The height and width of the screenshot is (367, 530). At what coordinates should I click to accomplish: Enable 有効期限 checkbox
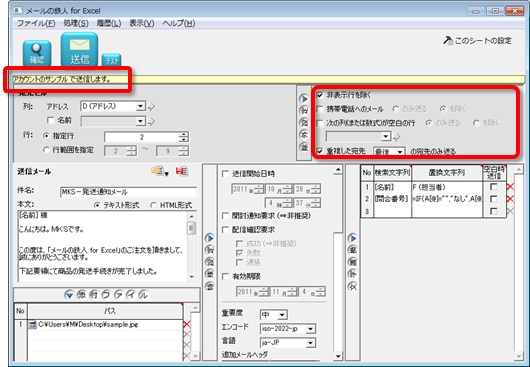(x=225, y=276)
